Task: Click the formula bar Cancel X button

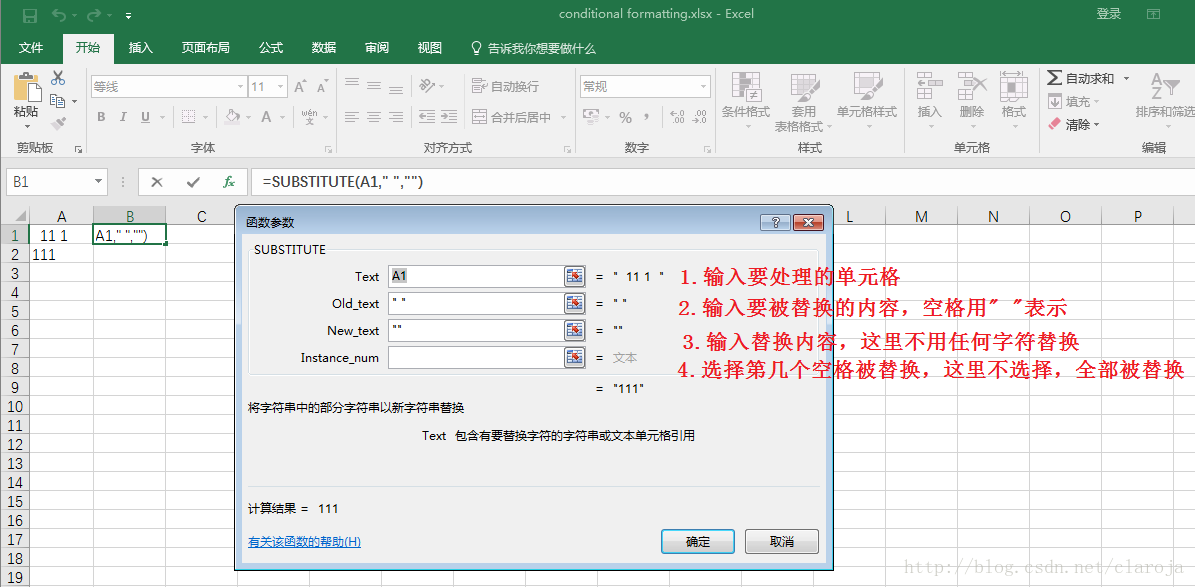Action: tap(157, 182)
